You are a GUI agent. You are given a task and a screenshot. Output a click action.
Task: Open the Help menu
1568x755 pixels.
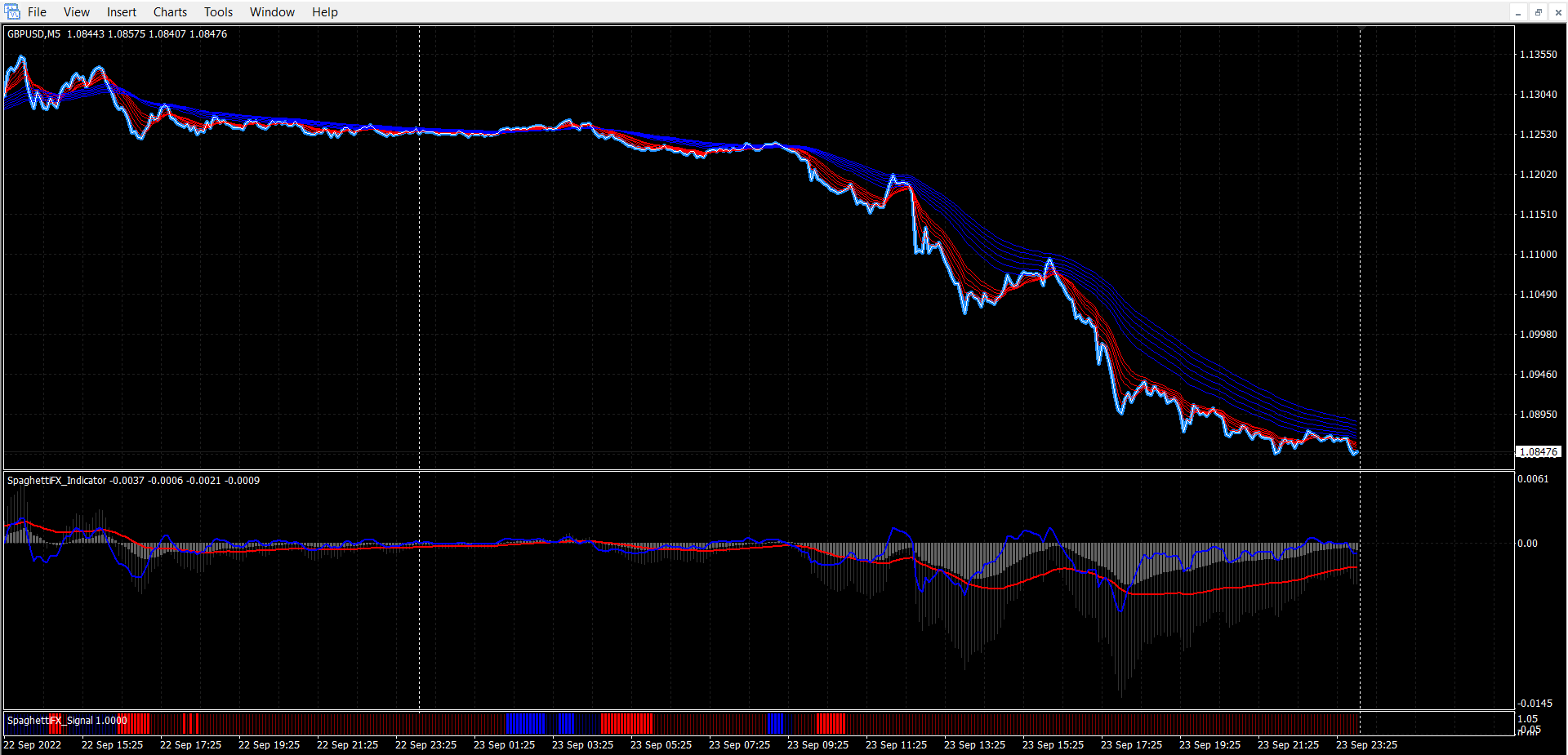pos(324,12)
